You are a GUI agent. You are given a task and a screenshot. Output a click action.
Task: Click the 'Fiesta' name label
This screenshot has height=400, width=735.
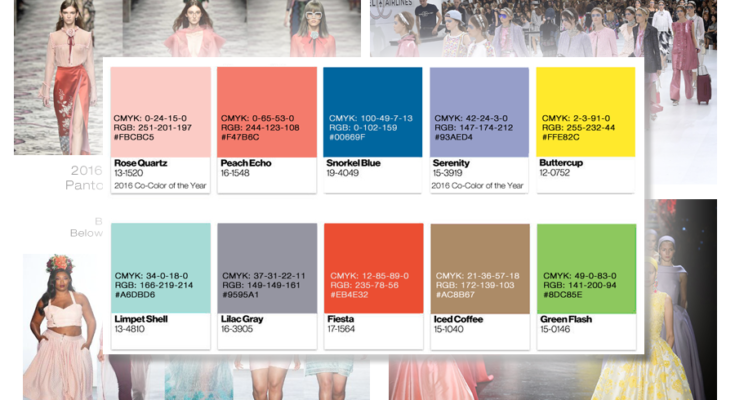point(340,319)
